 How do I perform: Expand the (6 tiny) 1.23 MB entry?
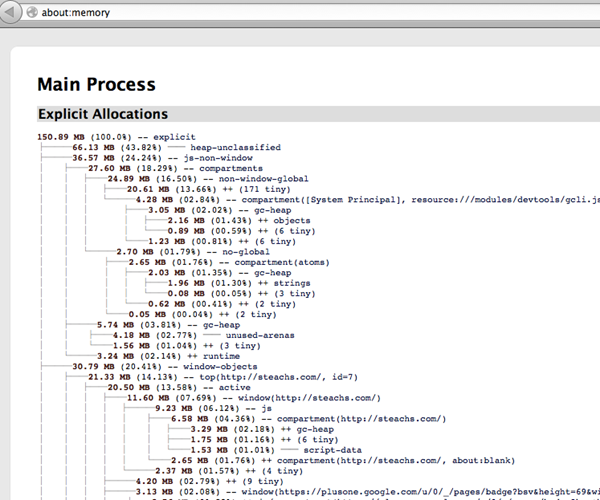(222, 241)
